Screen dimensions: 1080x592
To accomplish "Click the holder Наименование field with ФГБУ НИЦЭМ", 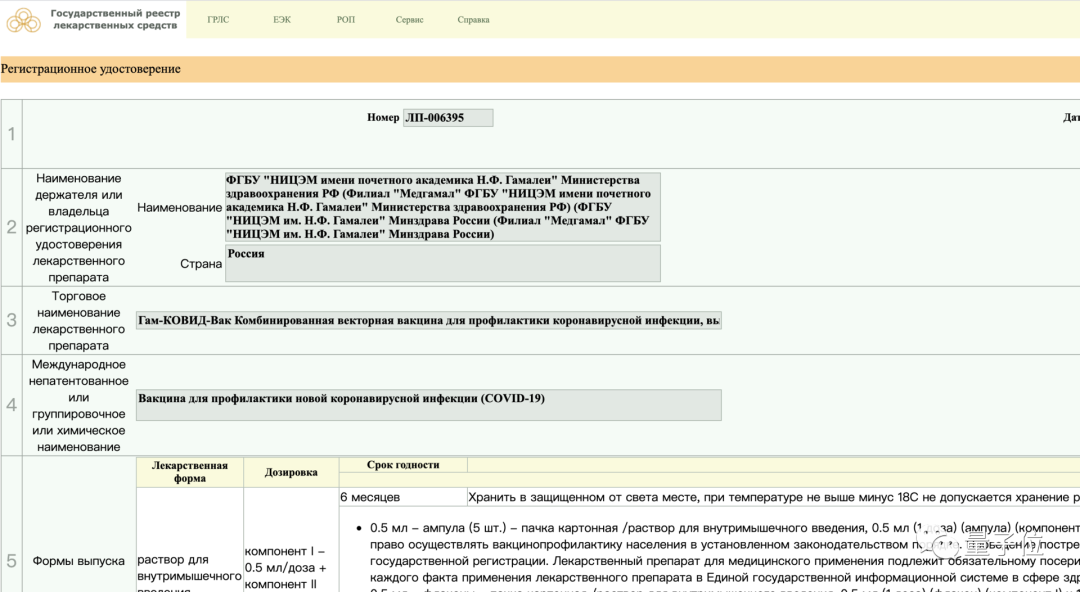I will (x=443, y=207).
